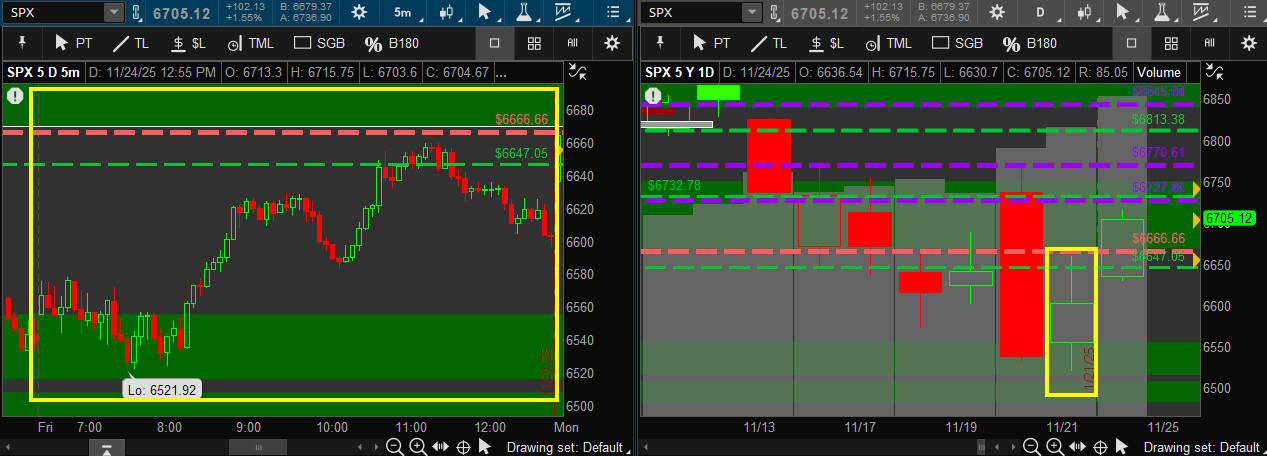
Task: Enable 'All' charts drawing mode in right toolbar
Action: [x=1209, y=44]
